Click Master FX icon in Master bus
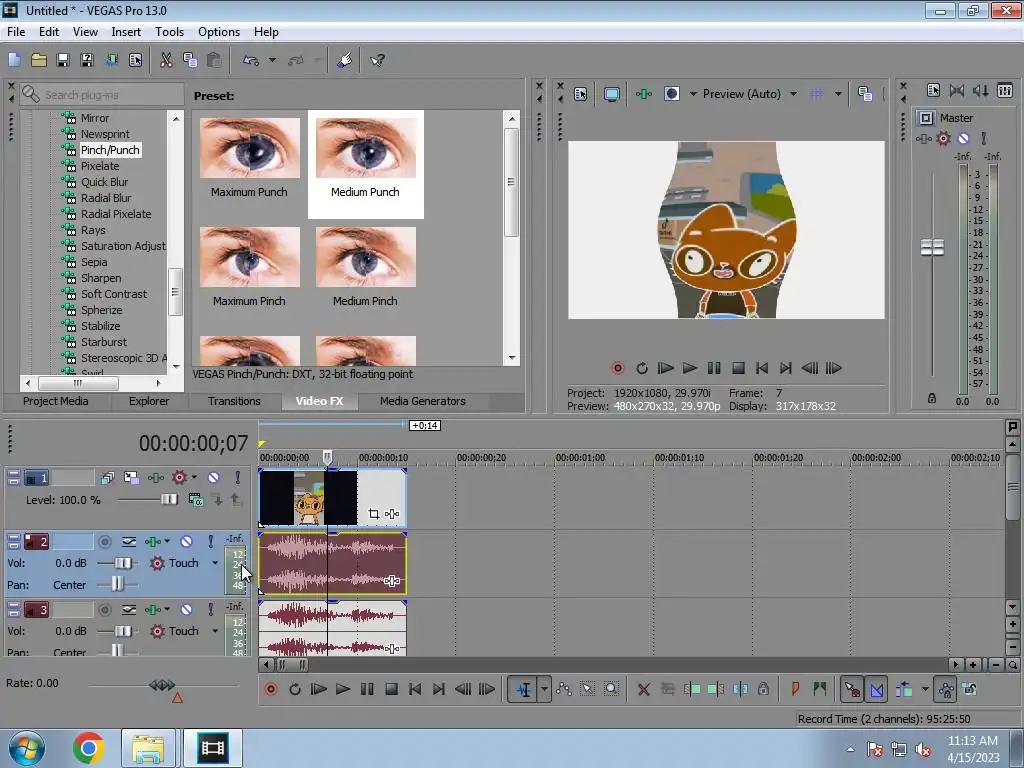 [x=923, y=138]
